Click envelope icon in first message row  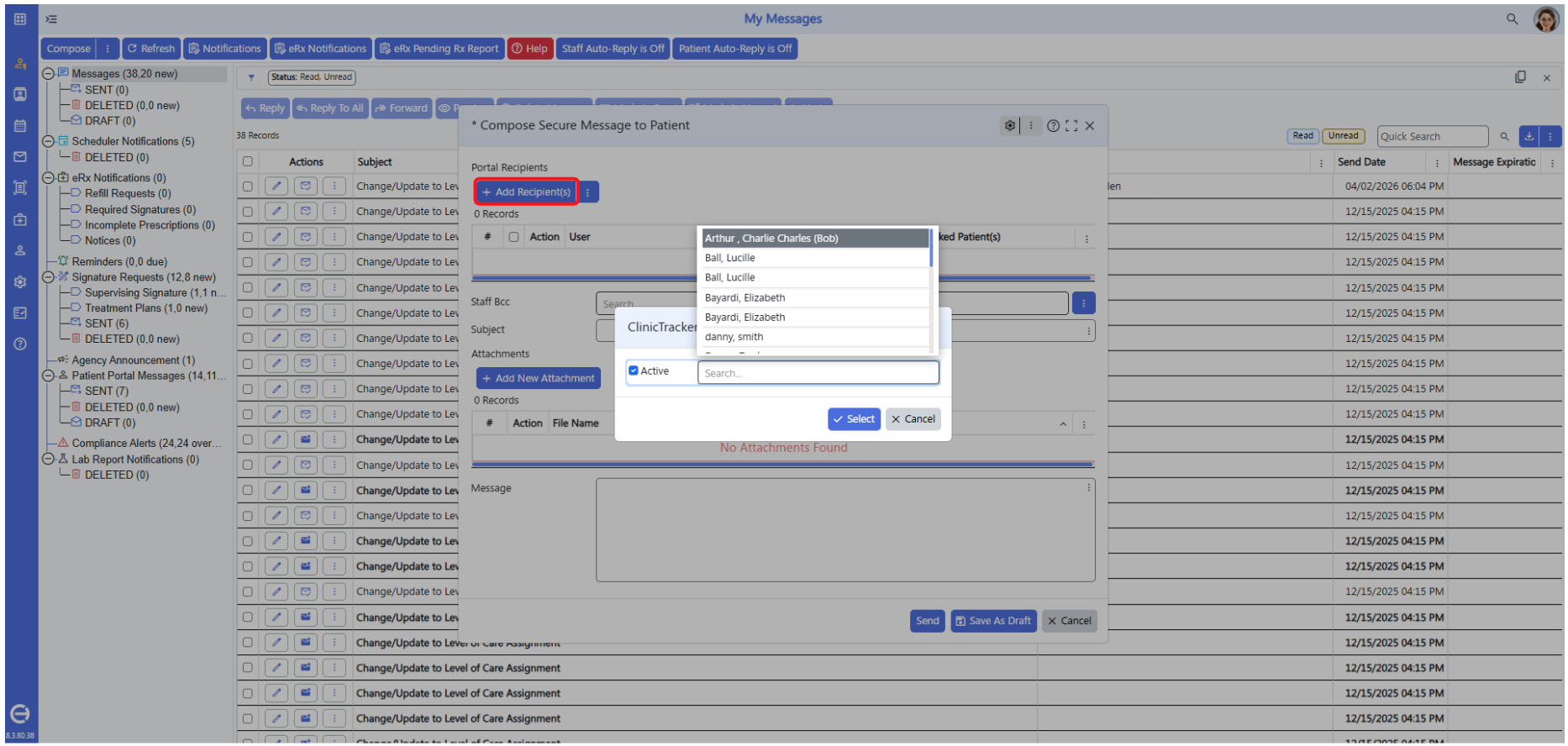point(306,186)
